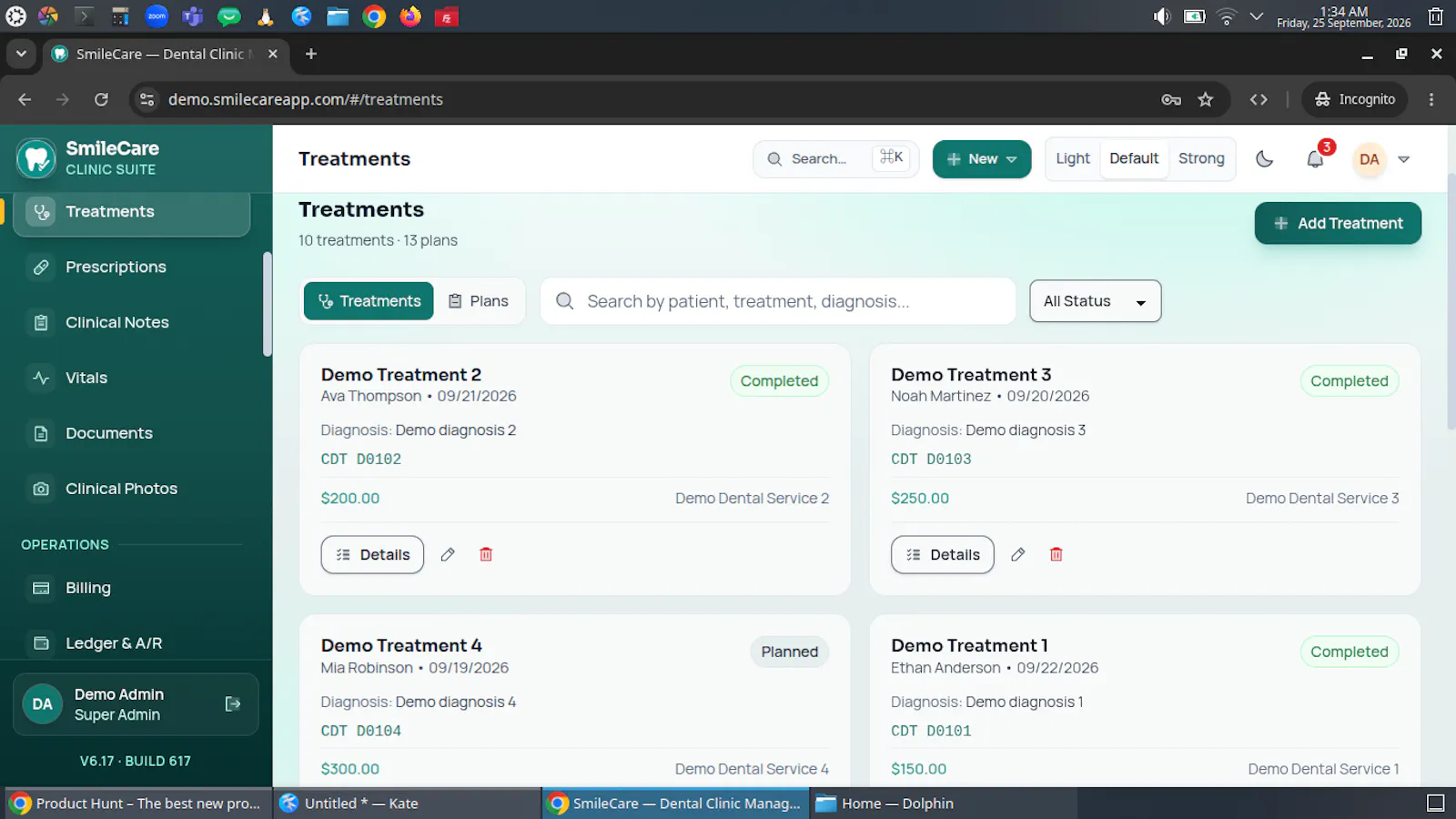Image resolution: width=1456 pixels, height=819 pixels.
Task: Open Details for Demo Treatment 3
Action: pos(943,554)
